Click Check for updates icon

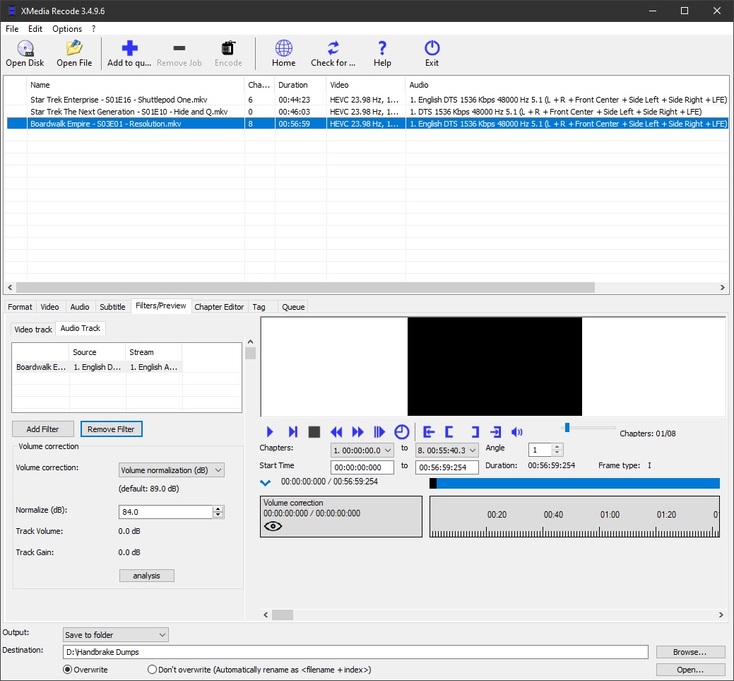(333, 48)
